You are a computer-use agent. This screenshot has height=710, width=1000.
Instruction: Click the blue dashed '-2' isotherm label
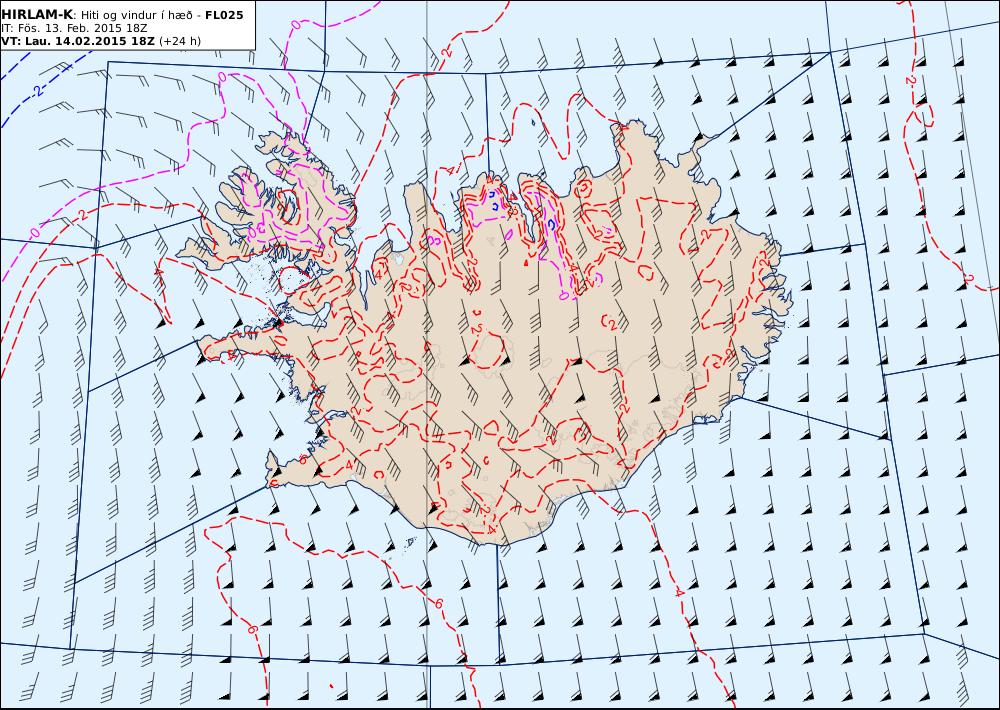pyautogui.click(x=38, y=91)
